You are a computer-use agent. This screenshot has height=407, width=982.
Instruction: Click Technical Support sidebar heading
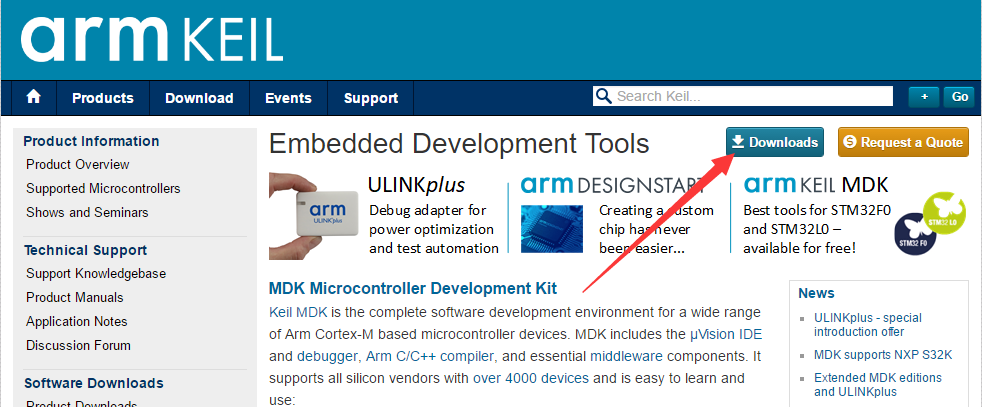coord(85,250)
